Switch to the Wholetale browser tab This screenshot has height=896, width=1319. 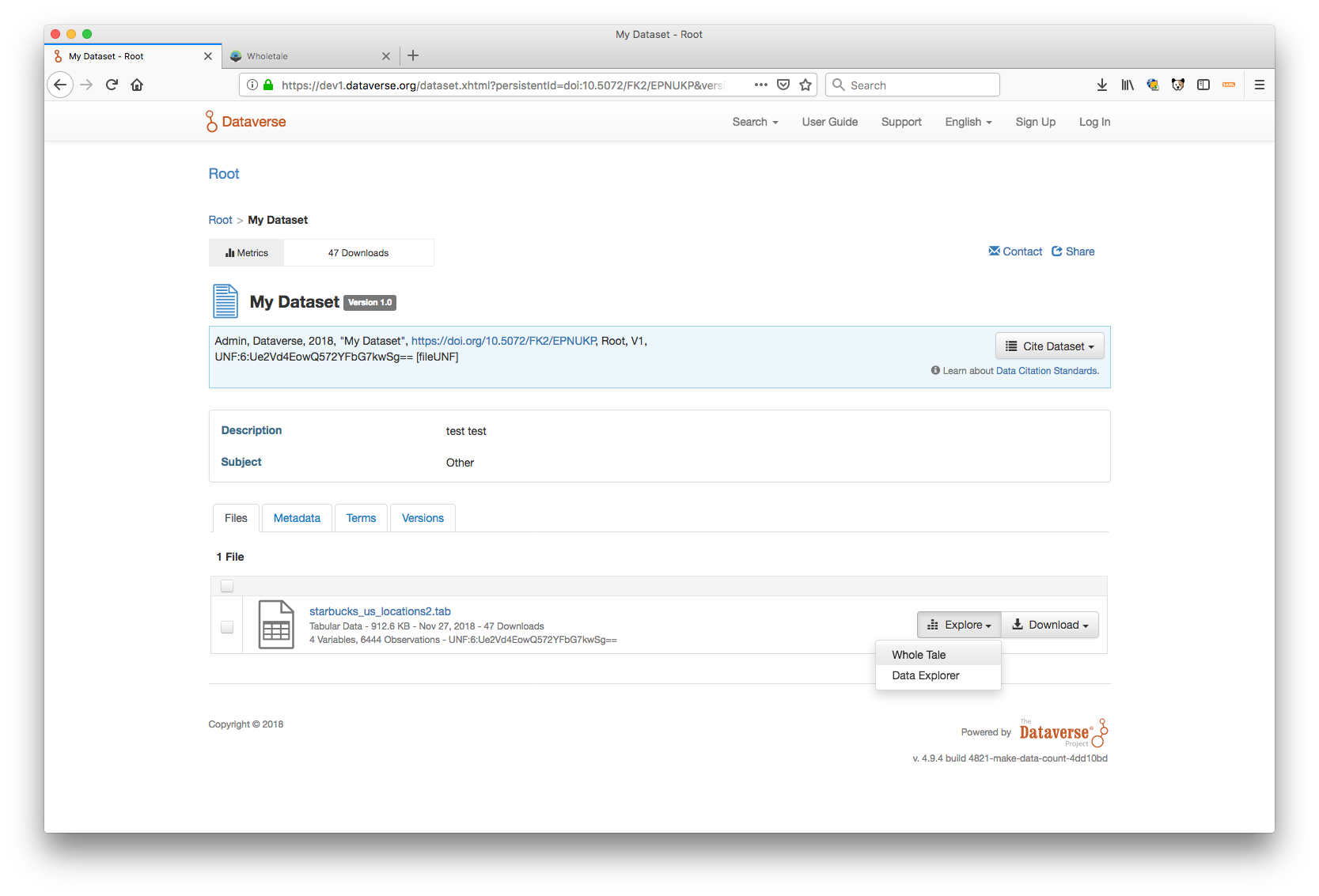[309, 56]
